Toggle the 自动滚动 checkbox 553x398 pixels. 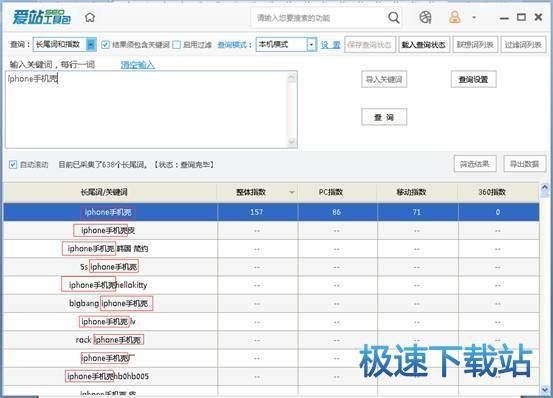coord(13,164)
